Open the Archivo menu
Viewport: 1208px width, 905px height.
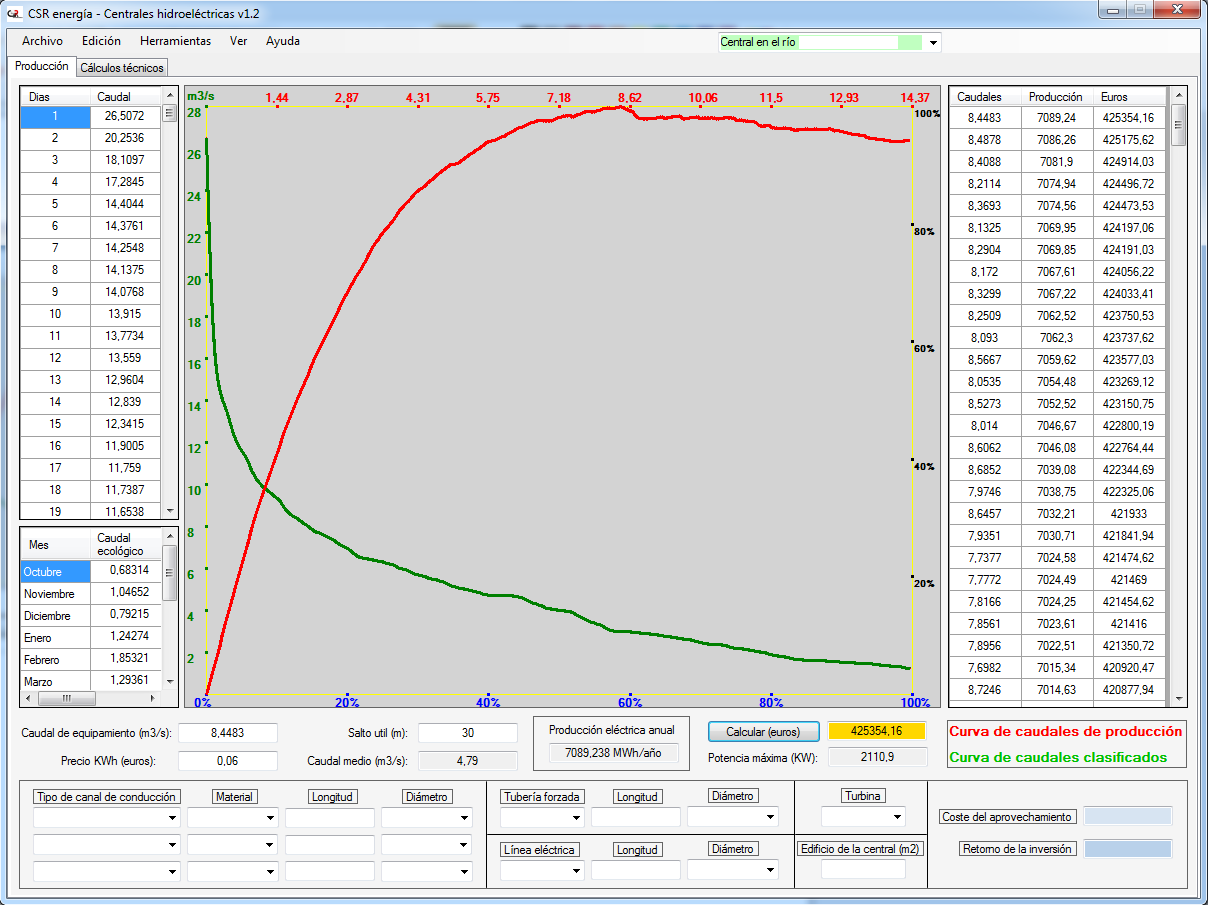pos(42,41)
